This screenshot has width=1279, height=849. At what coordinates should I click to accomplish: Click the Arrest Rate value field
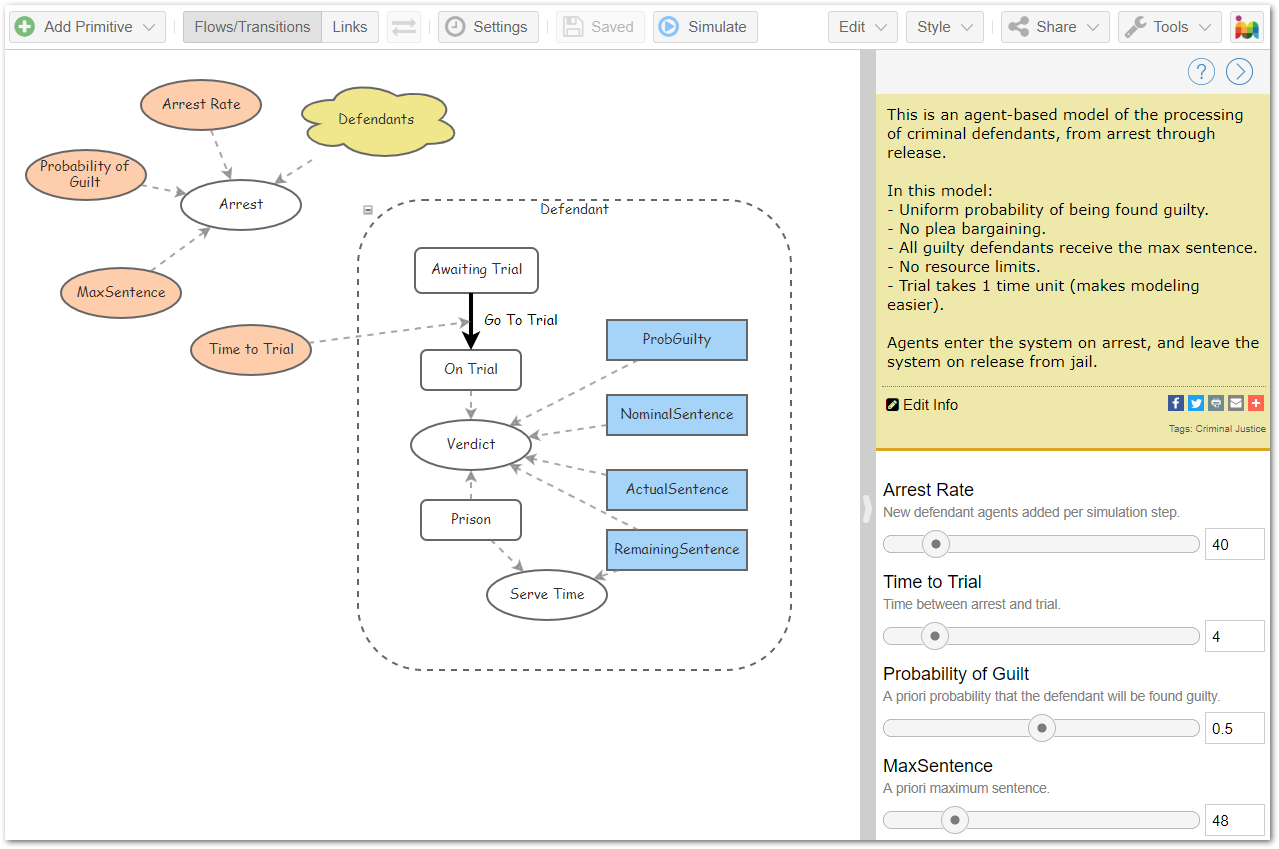pos(1234,544)
